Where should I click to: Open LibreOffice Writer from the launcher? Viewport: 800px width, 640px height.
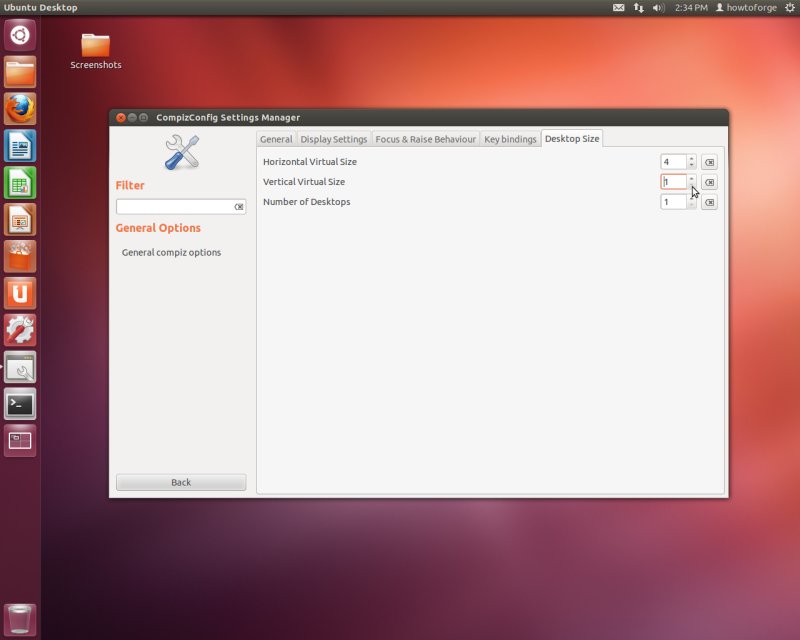click(20, 146)
